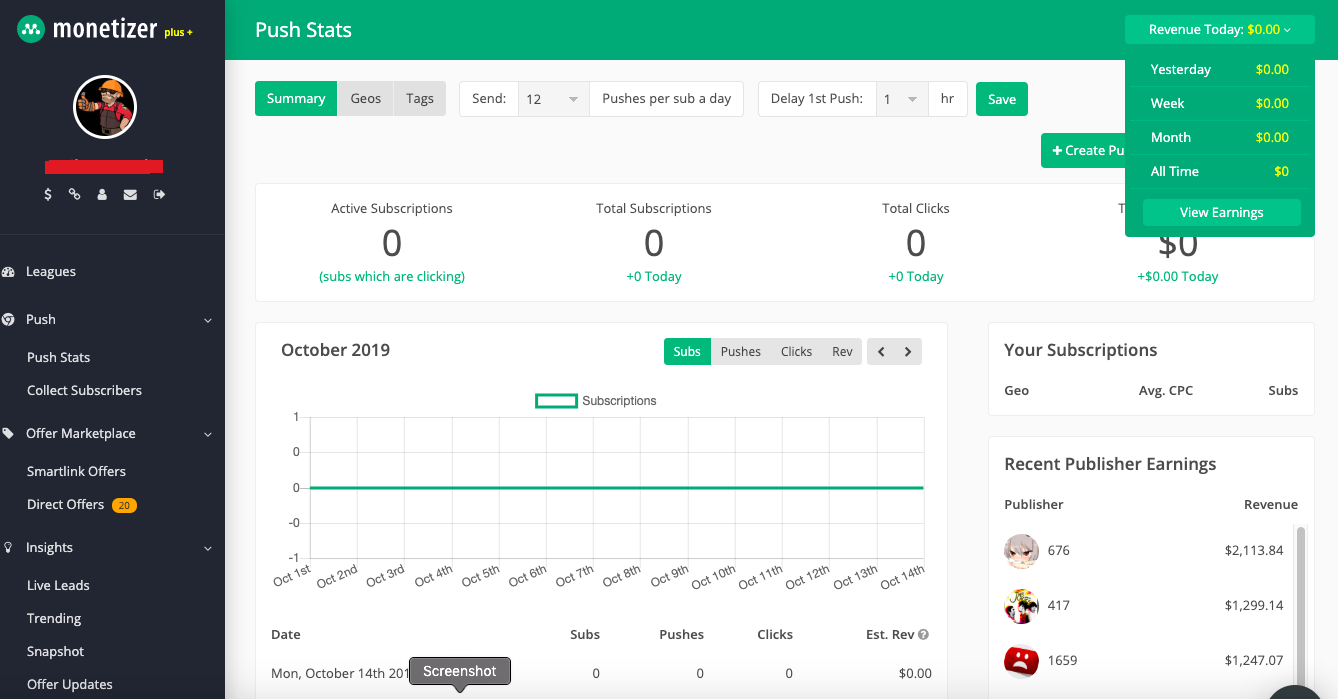Select the Month revenue row
Viewport: 1338px width, 699px height.
(1219, 137)
